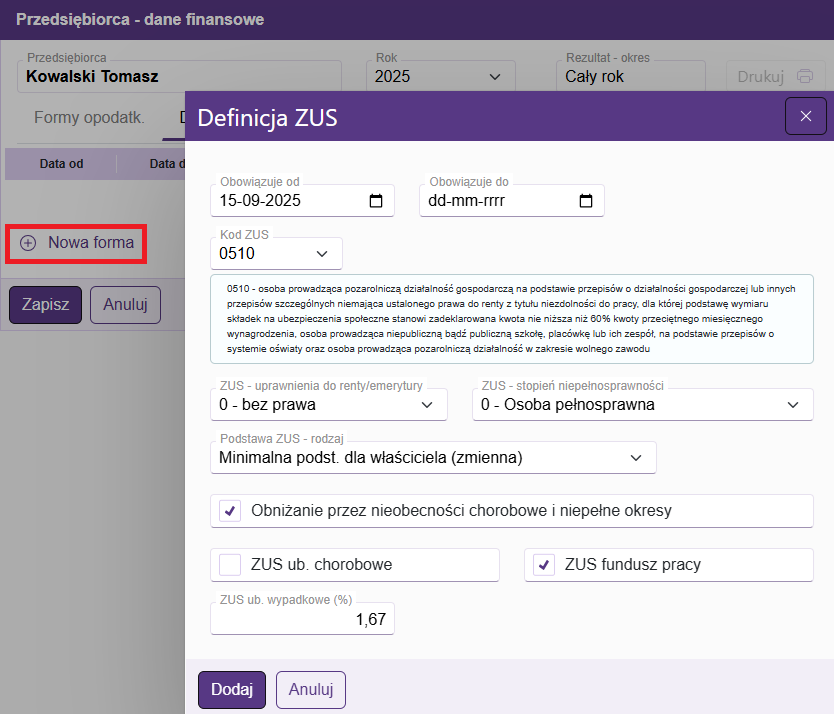The height and width of the screenshot is (714, 834).
Task: Enable the ZUS ub. chorobowe checkbox
Action: (x=231, y=565)
